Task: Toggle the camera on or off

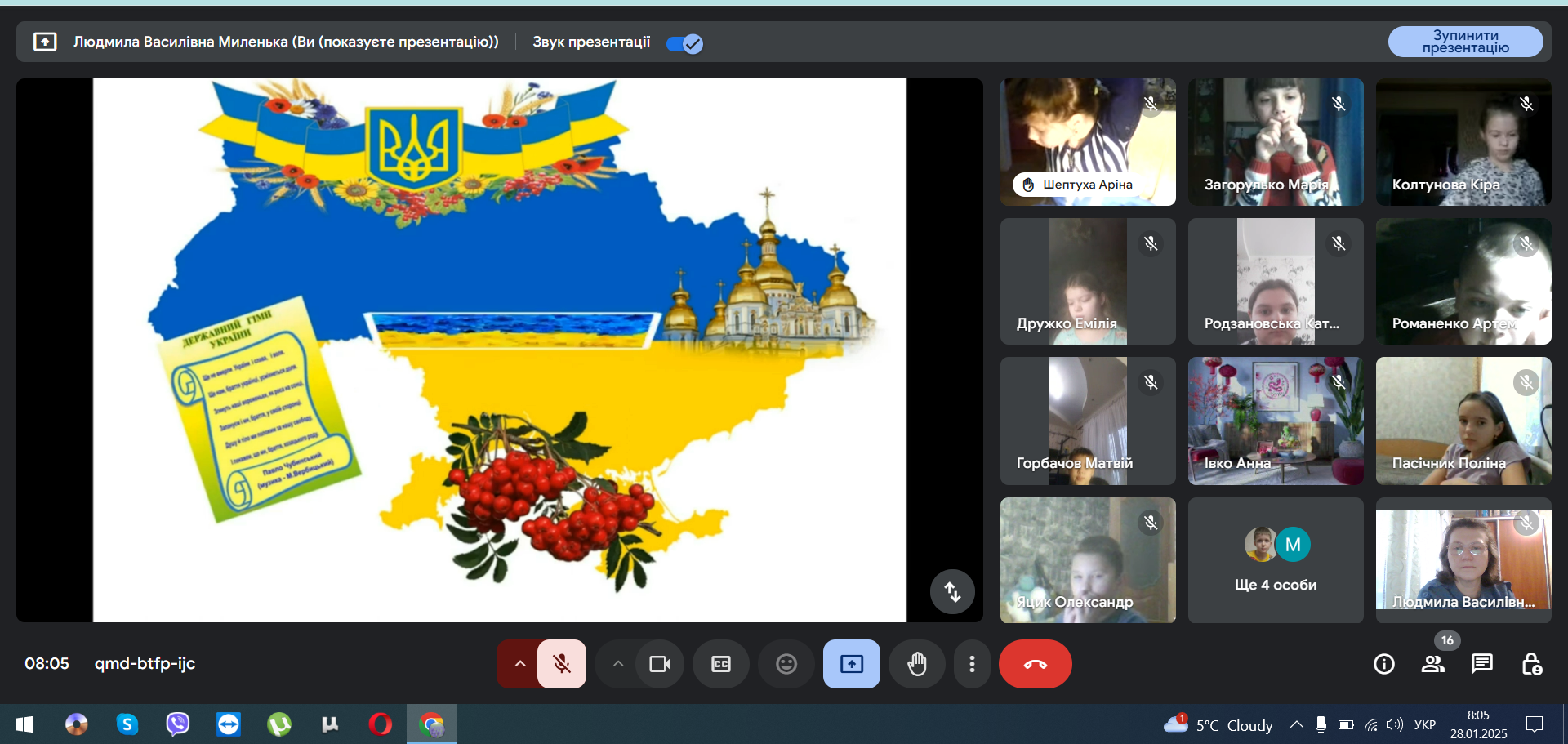Action: (660, 664)
